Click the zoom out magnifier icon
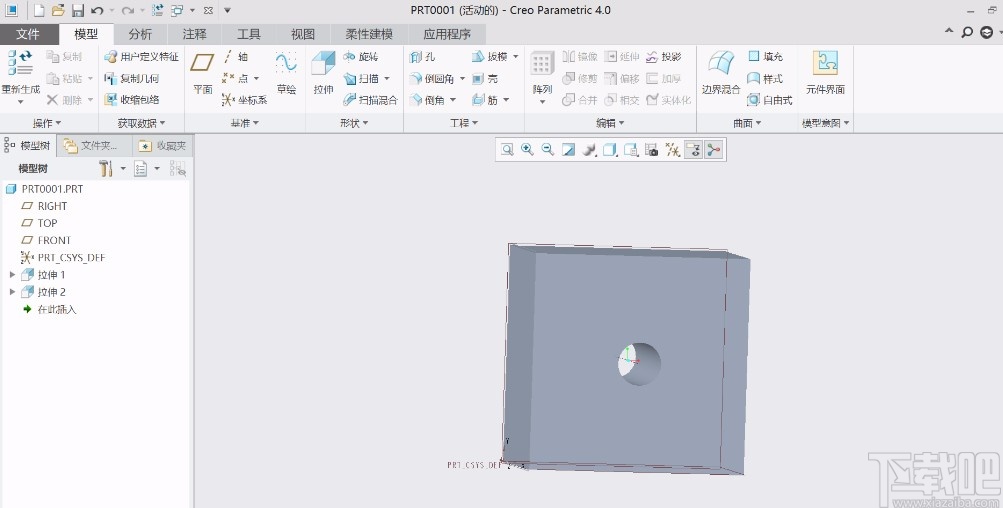 548,150
